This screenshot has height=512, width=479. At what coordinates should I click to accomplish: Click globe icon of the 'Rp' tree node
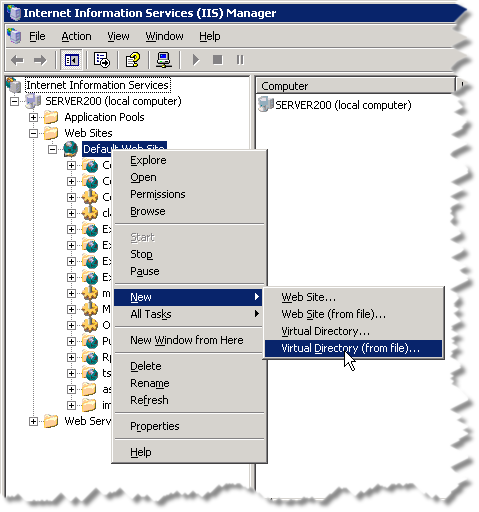(x=90, y=357)
